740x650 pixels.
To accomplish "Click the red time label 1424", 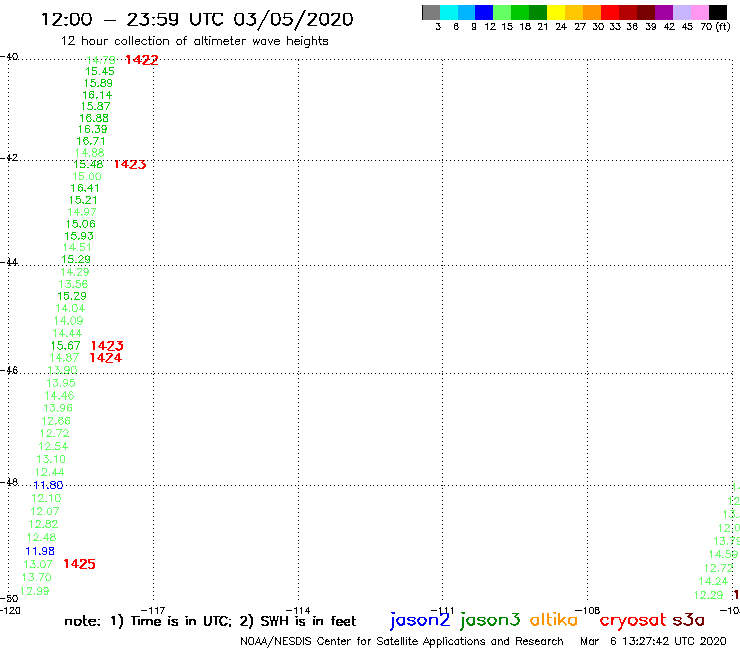I will pos(106,358).
